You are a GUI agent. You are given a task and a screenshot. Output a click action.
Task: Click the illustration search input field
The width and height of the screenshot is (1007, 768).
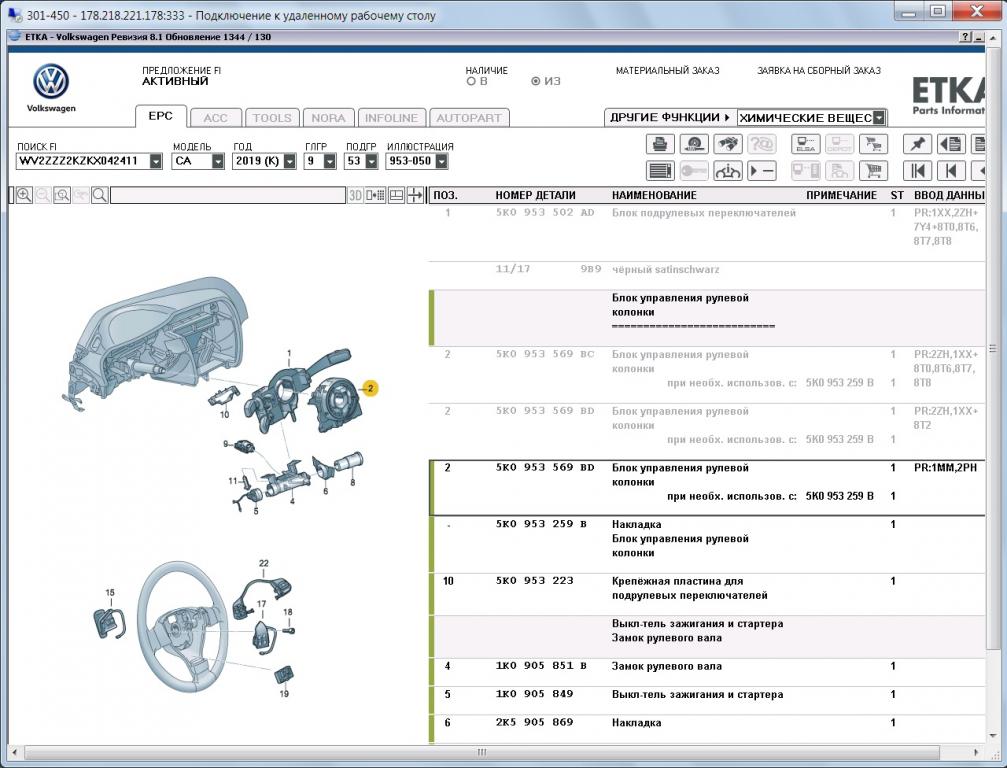click(228, 195)
